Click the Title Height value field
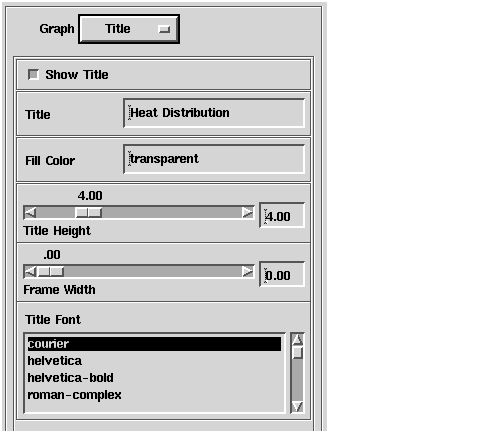Screen dimensions: 499x435 pyautogui.click(x=282, y=215)
